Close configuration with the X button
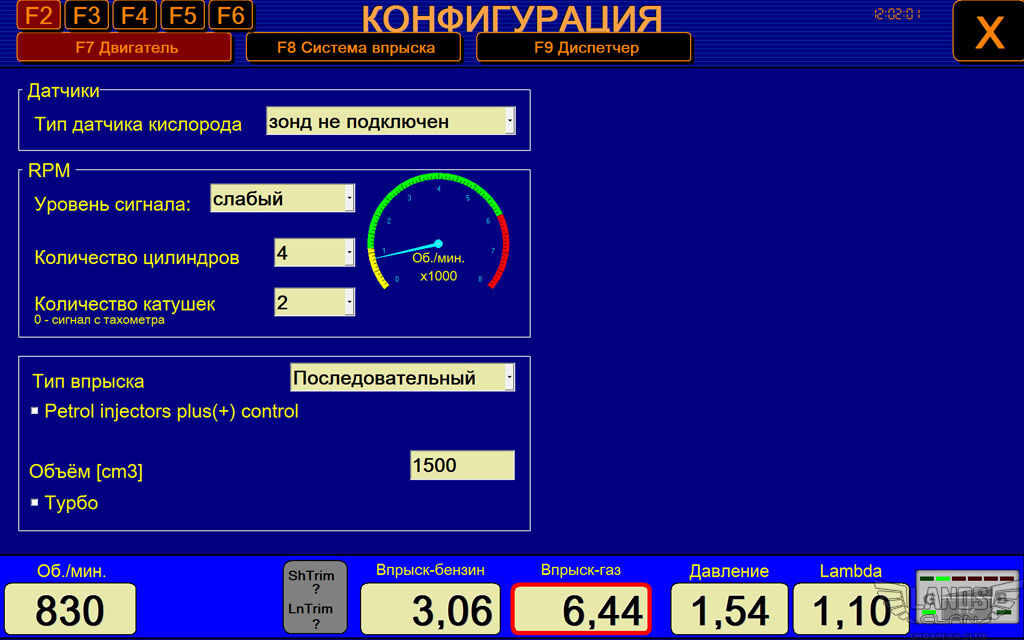This screenshot has height=640, width=1024. tap(987, 32)
